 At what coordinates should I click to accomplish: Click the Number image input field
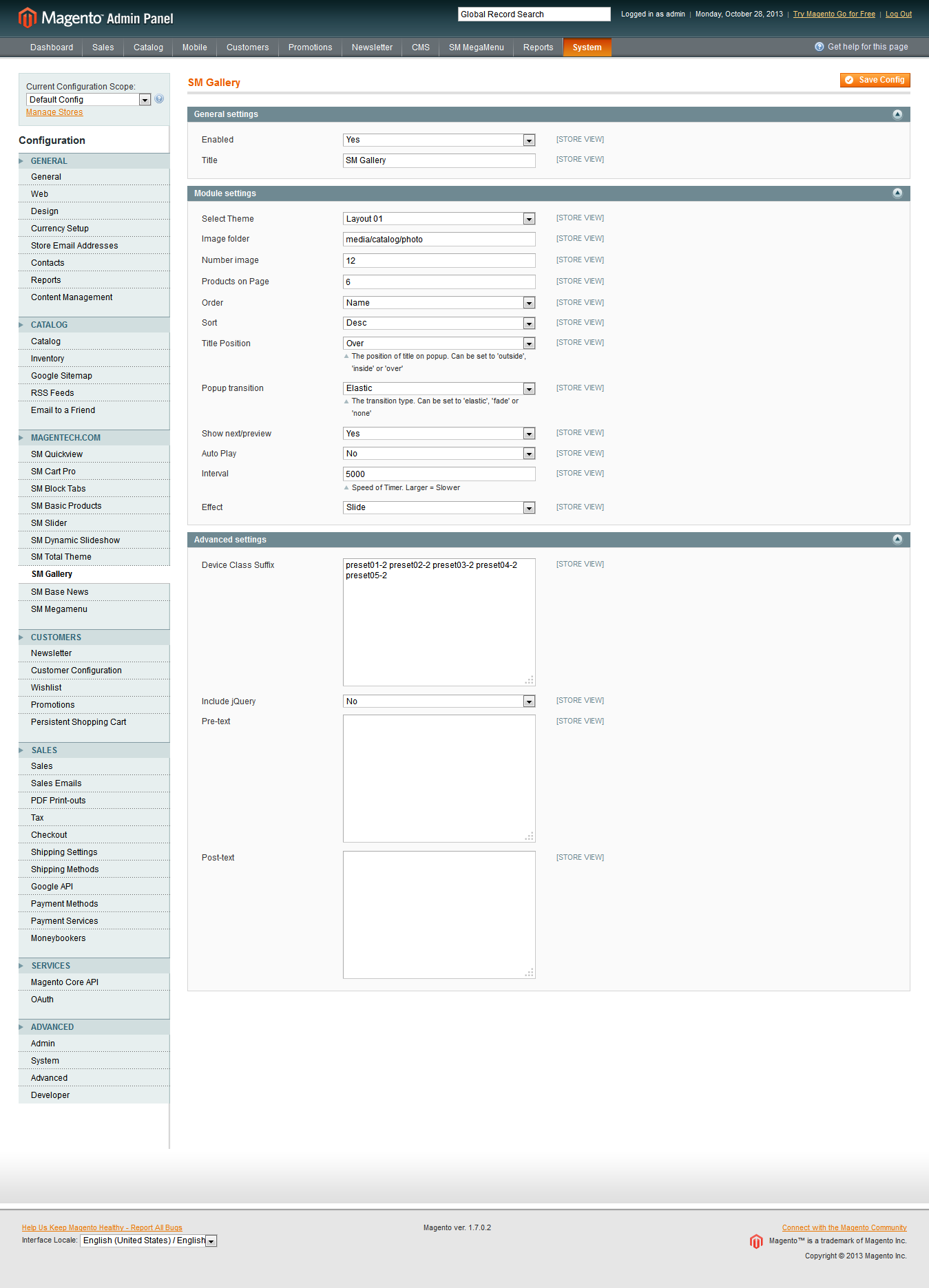coord(439,261)
